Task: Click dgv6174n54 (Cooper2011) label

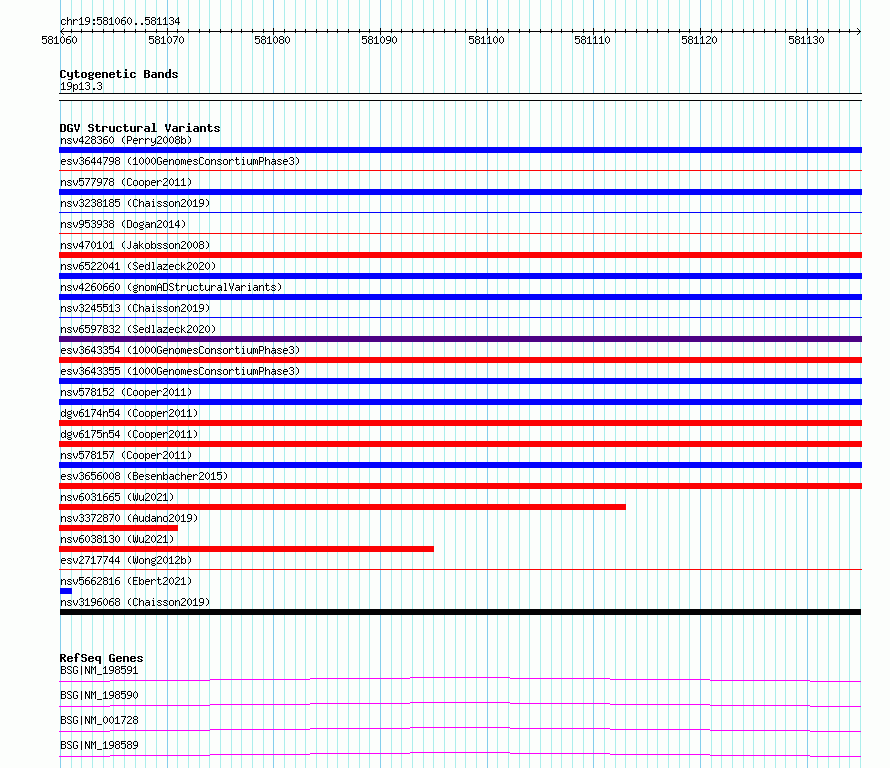Action: (129, 413)
